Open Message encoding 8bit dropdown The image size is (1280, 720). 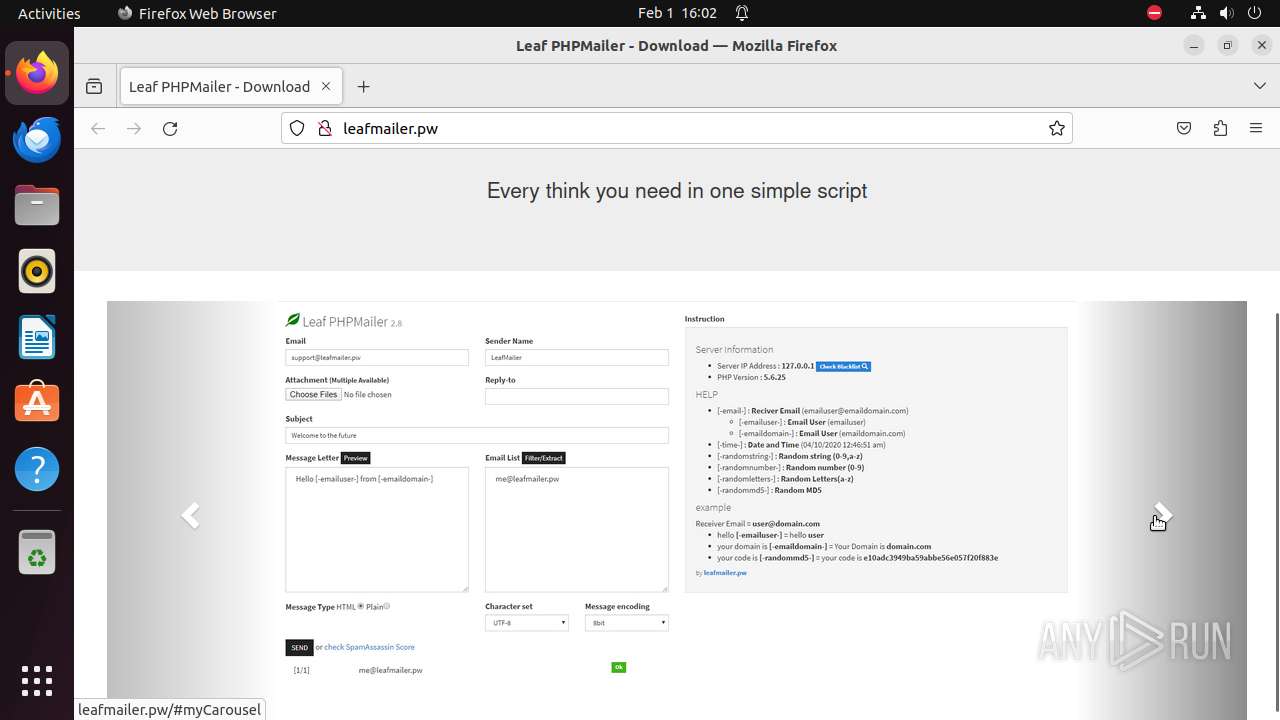tap(627, 622)
